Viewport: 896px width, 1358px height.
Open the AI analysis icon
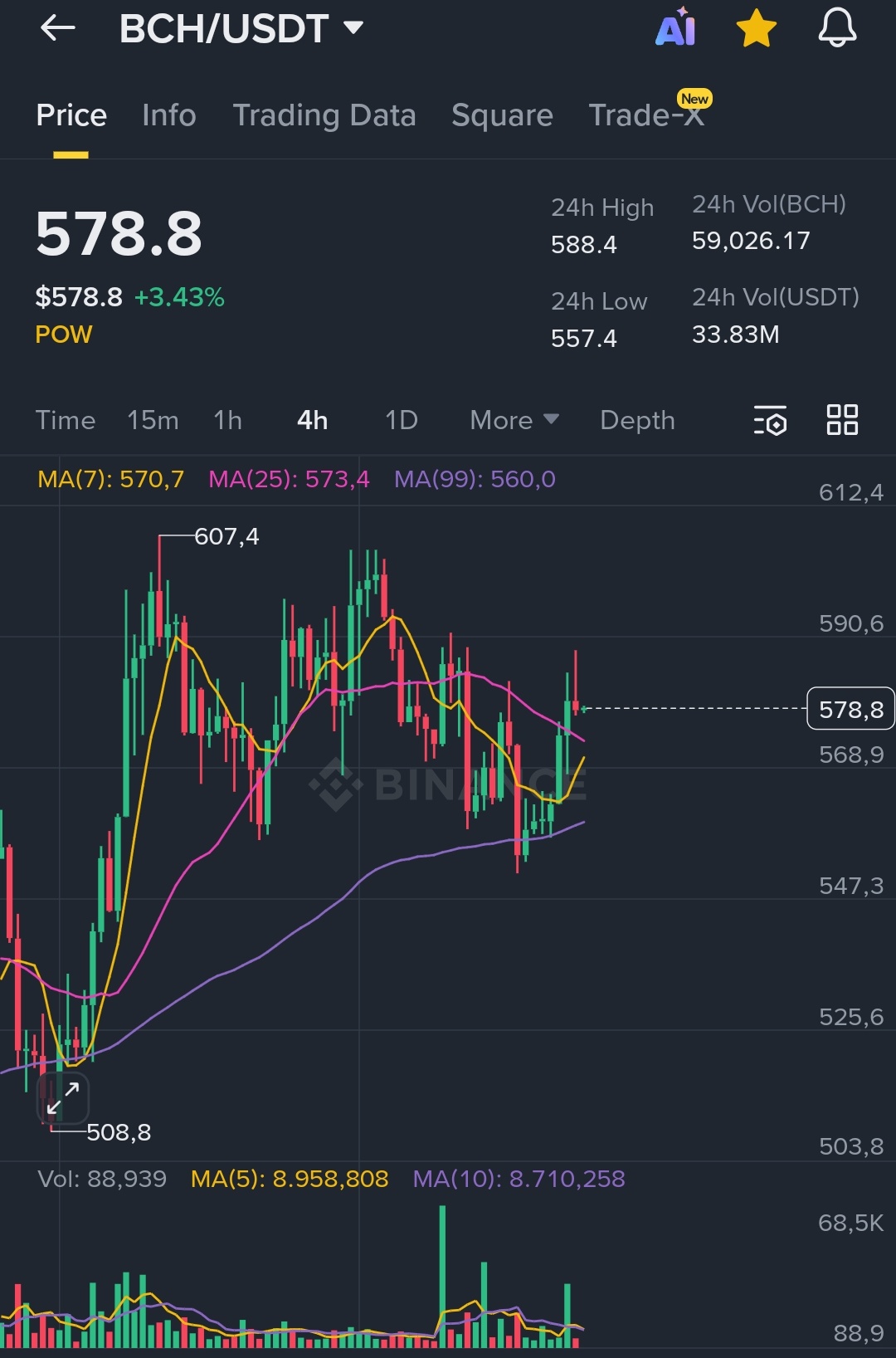[675, 28]
